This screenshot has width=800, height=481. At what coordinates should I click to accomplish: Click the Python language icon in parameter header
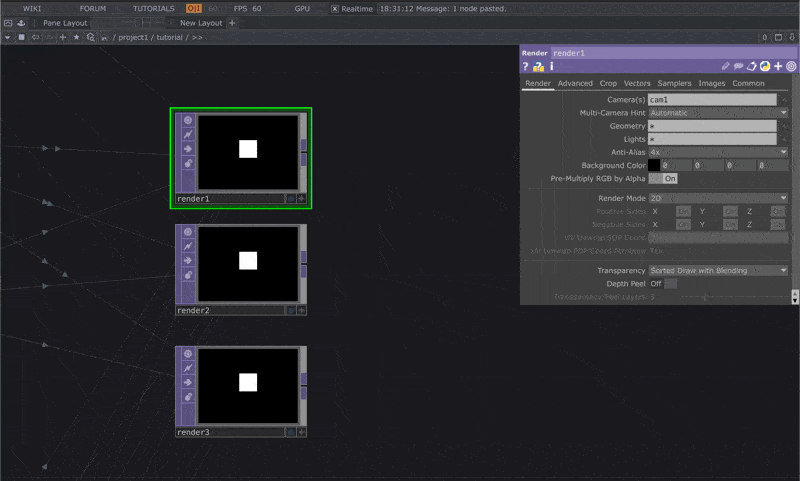pyautogui.click(x=765, y=66)
